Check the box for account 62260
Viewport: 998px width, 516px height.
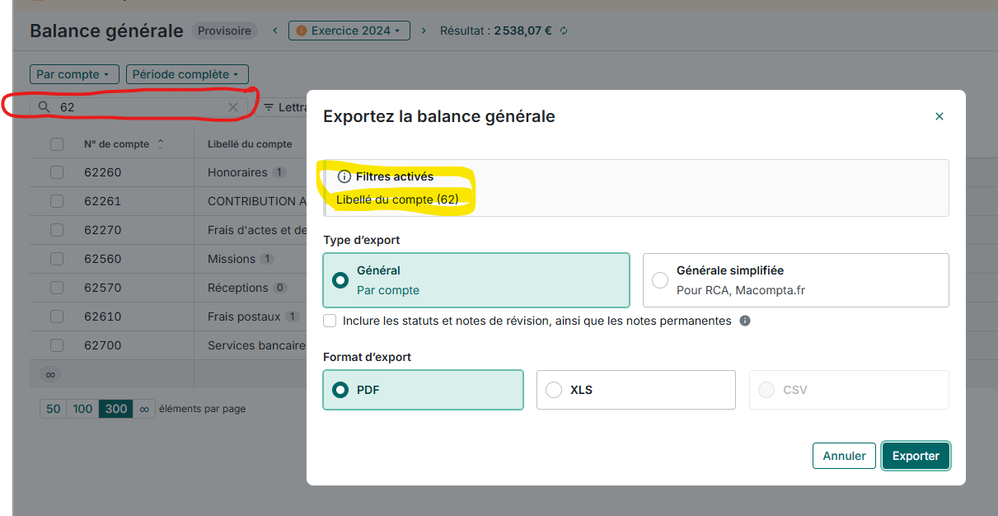point(57,173)
